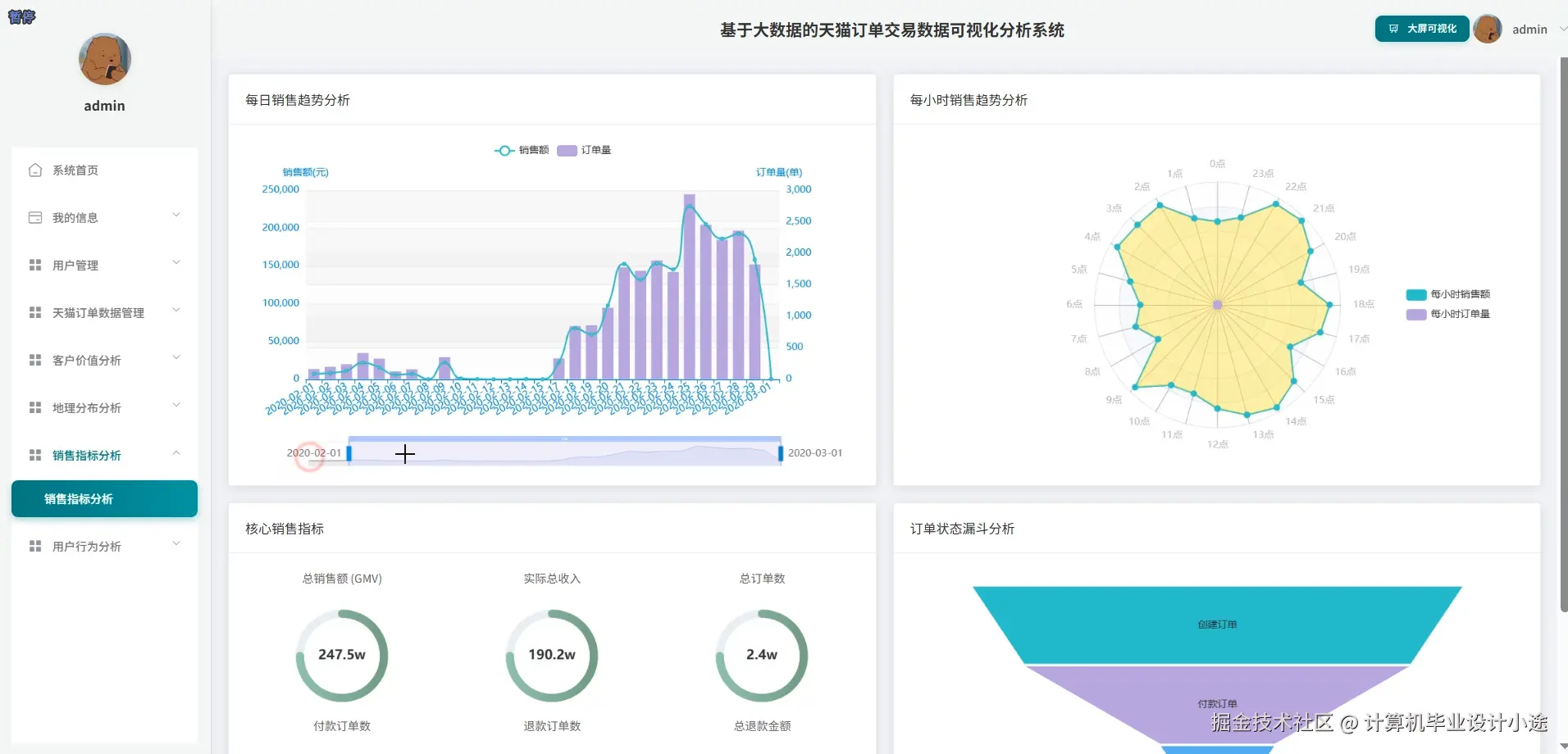The height and width of the screenshot is (754, 1568).
Task: Click the 每小时销售趋势分析 card title
Action: [969, 100]
